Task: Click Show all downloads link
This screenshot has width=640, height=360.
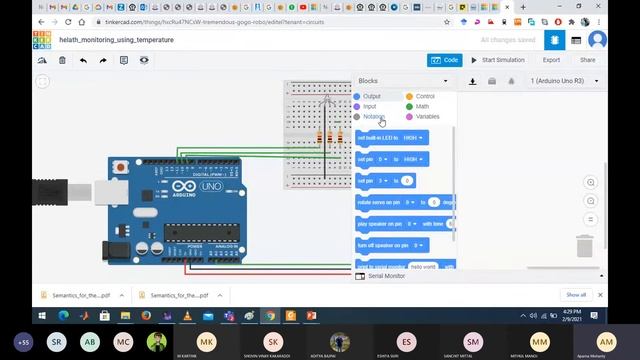Action: click(576, 295)
